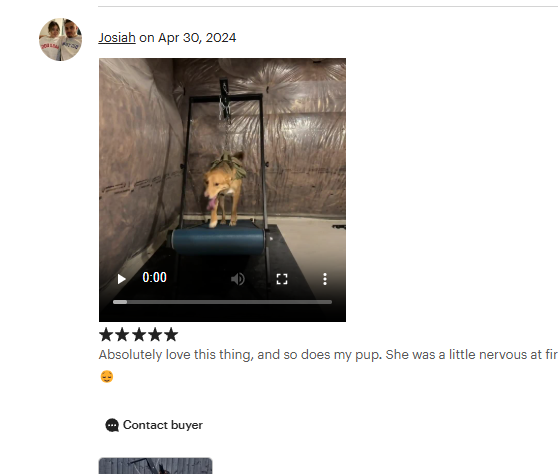Screen dimensions: 558x474
Task: Play the dog treadmill review video
Action: click(122, 279)
